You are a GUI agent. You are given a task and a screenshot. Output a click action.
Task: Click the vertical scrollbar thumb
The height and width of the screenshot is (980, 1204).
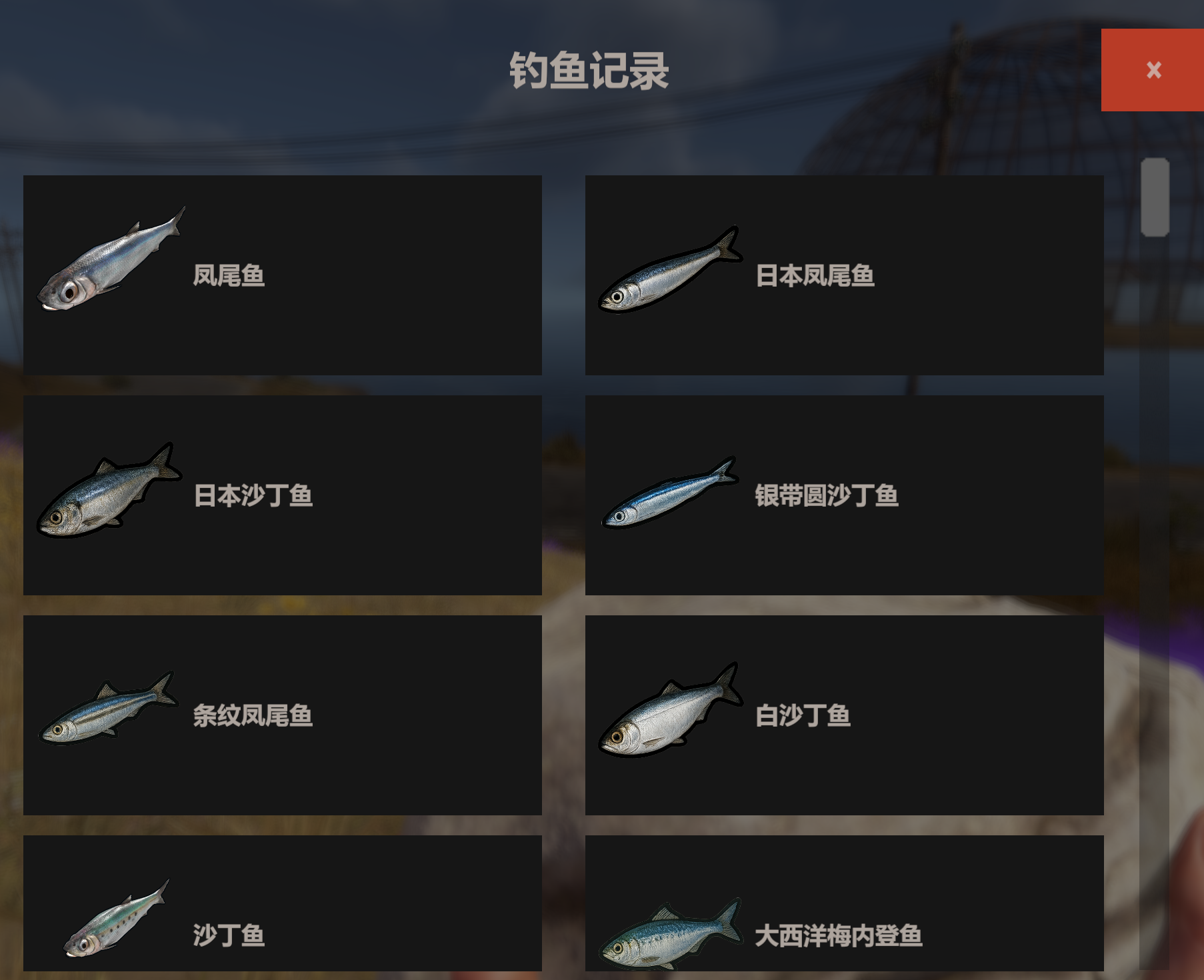(x=1155, y=197)
